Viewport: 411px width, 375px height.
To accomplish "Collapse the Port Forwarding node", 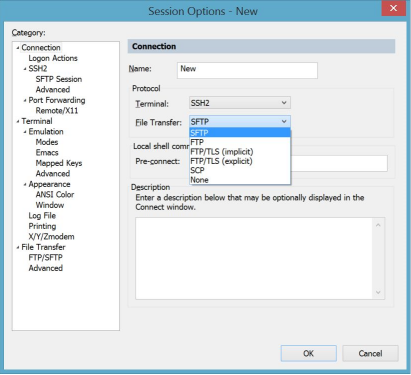I will coord(25,100).
